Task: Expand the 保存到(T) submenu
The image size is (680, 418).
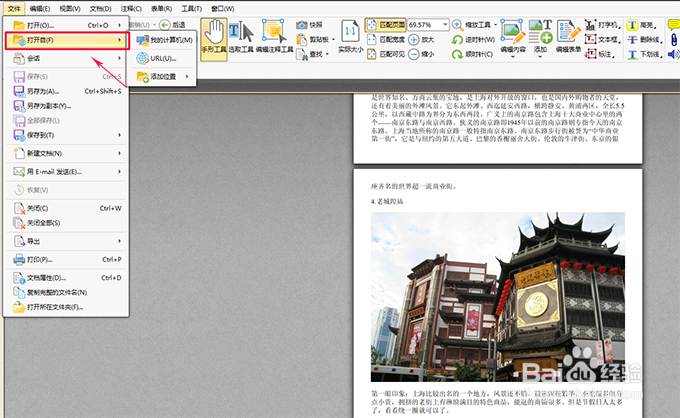Action: pyautogui.click(x=67, y=135)
